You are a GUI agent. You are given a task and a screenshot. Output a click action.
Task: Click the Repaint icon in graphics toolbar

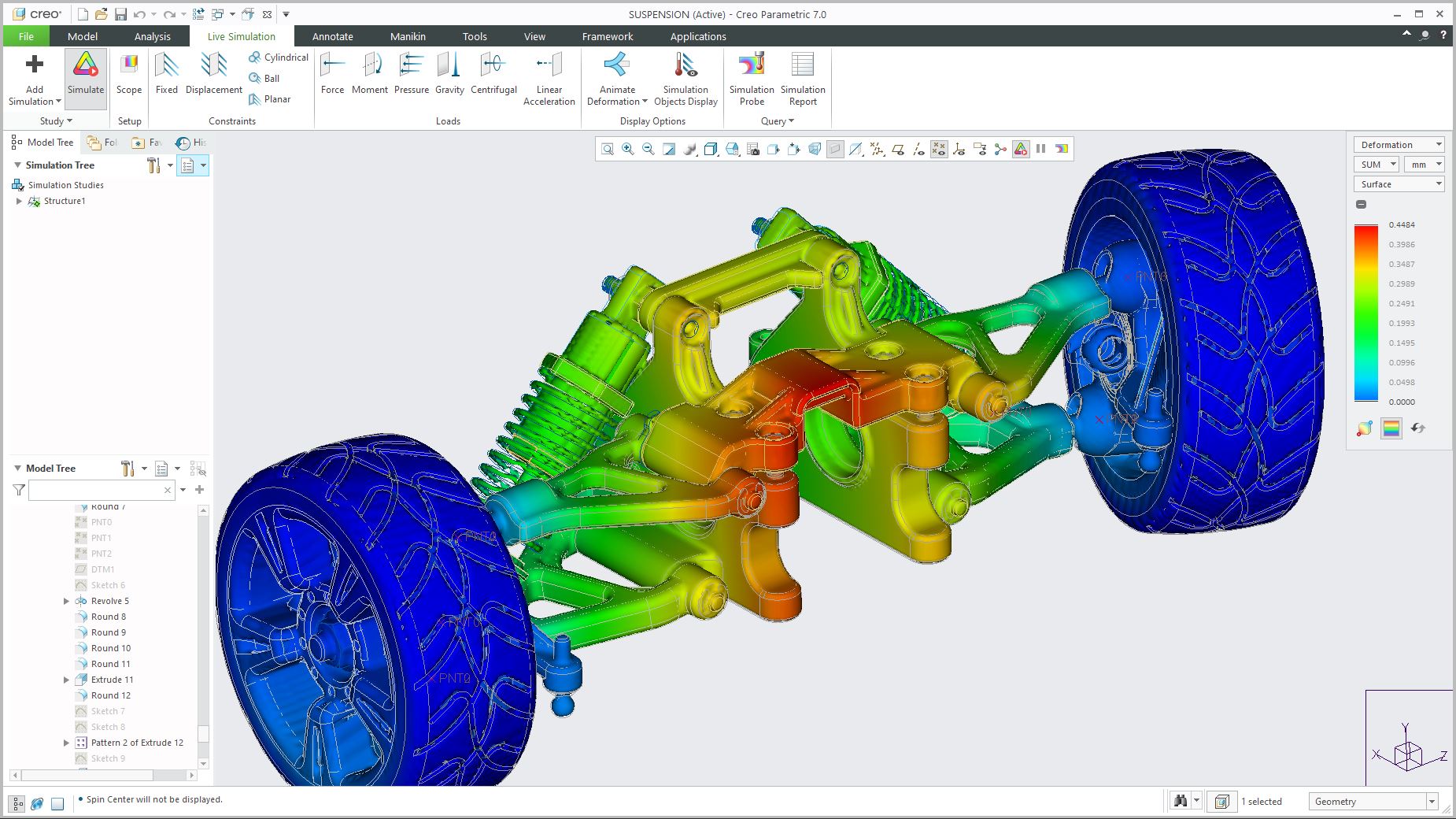669,149
